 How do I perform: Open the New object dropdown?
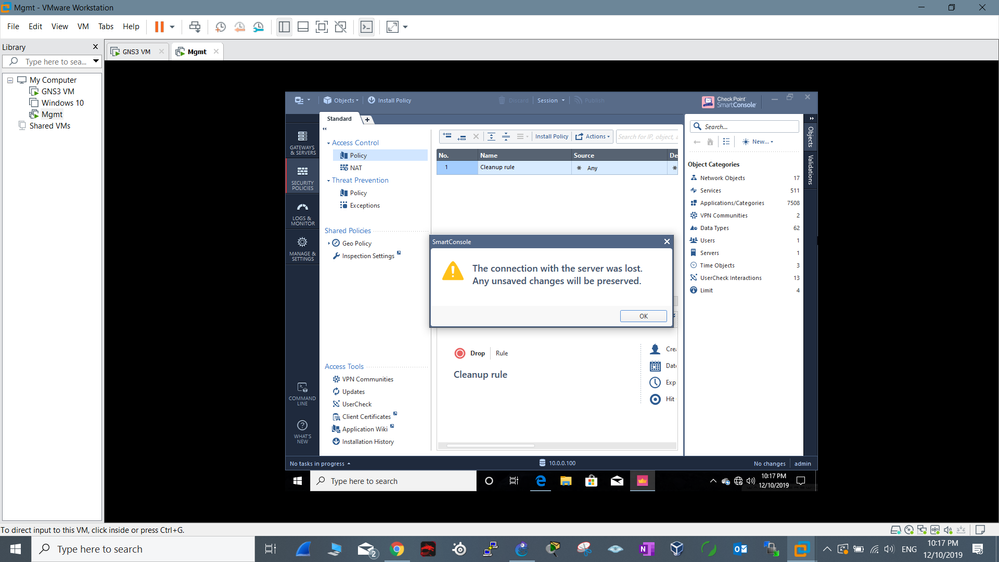(758, 141)
